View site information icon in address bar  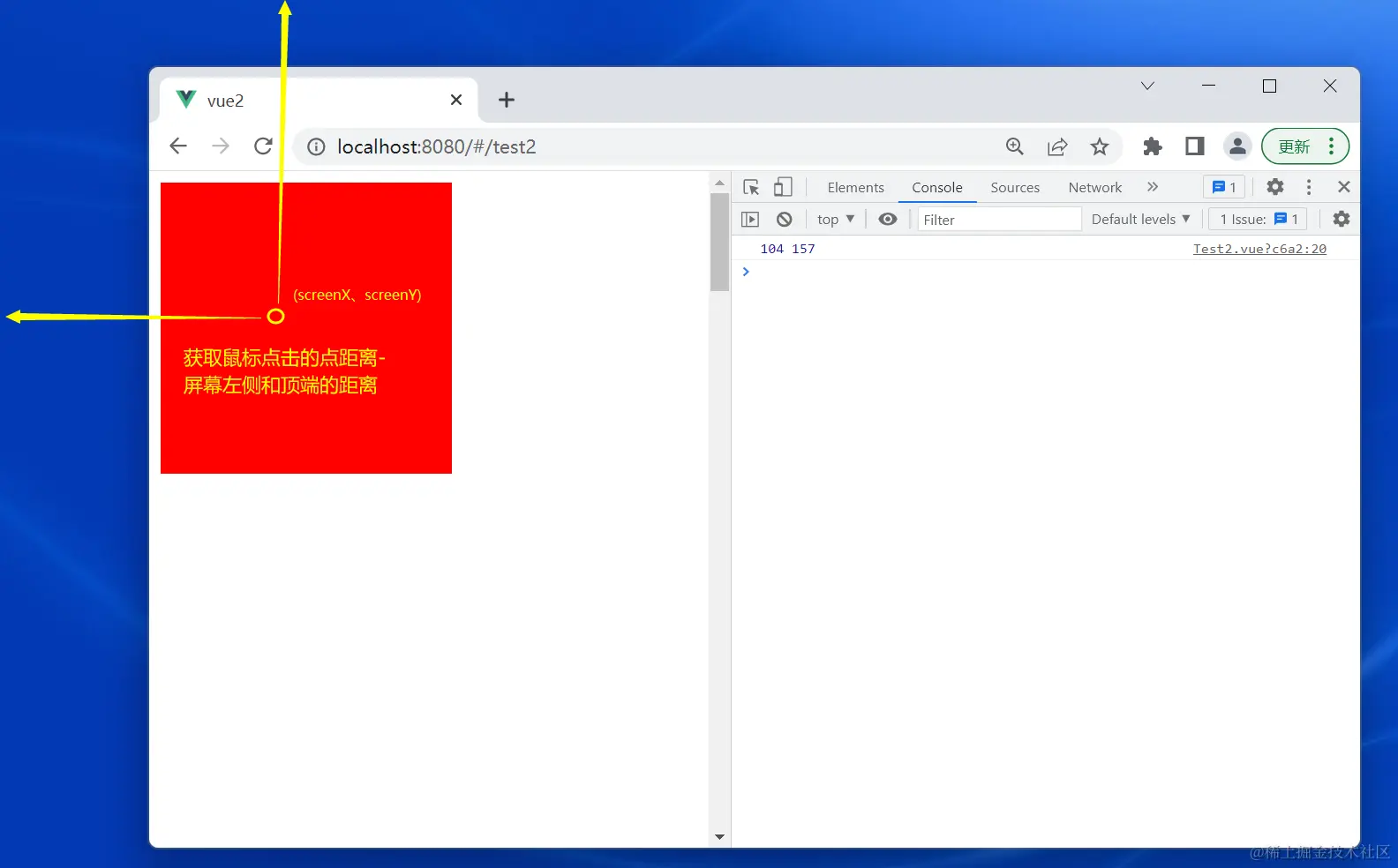tap(315, 147)
